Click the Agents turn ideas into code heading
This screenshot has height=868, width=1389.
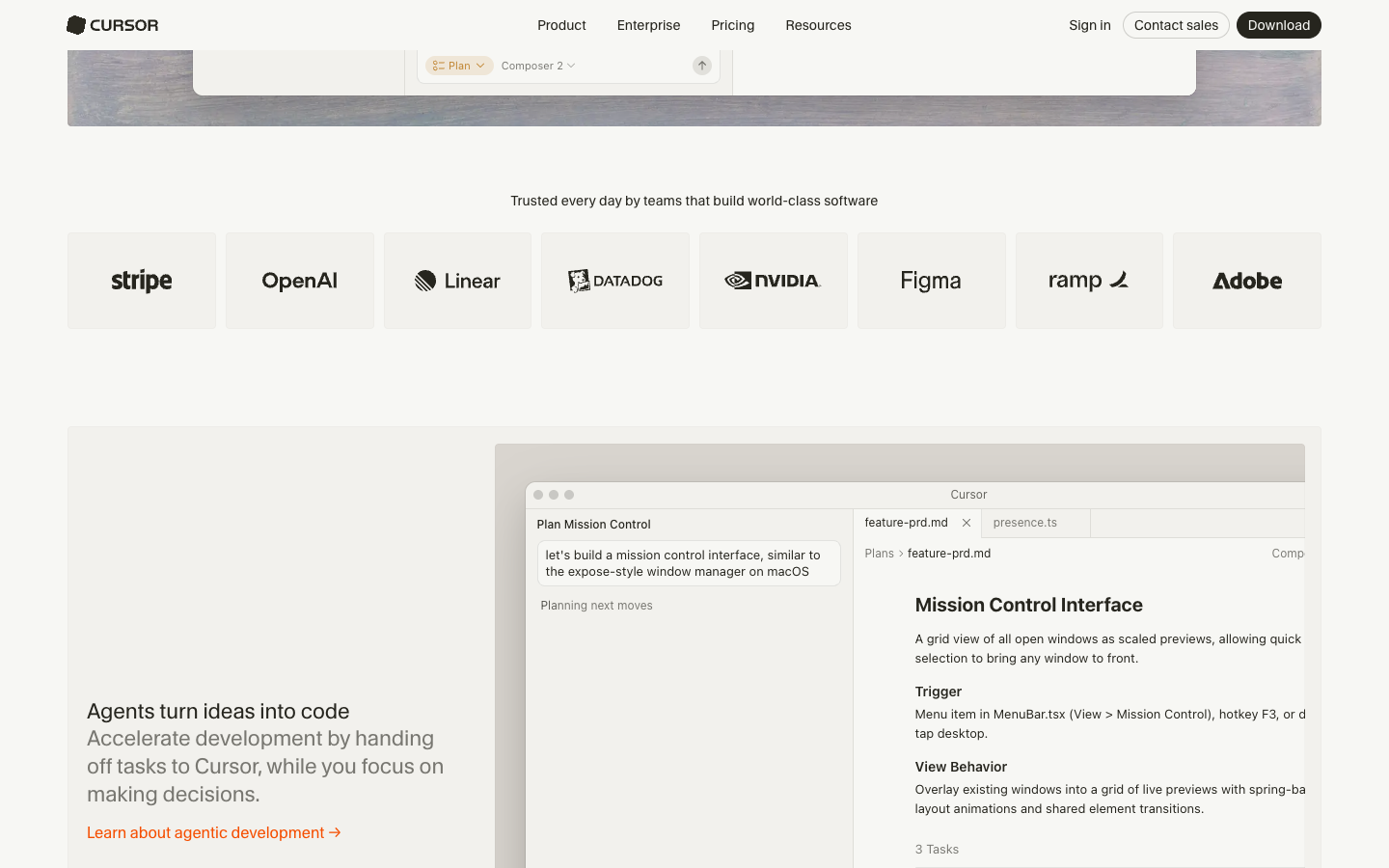pyautogui.click(x=218, y=711)
